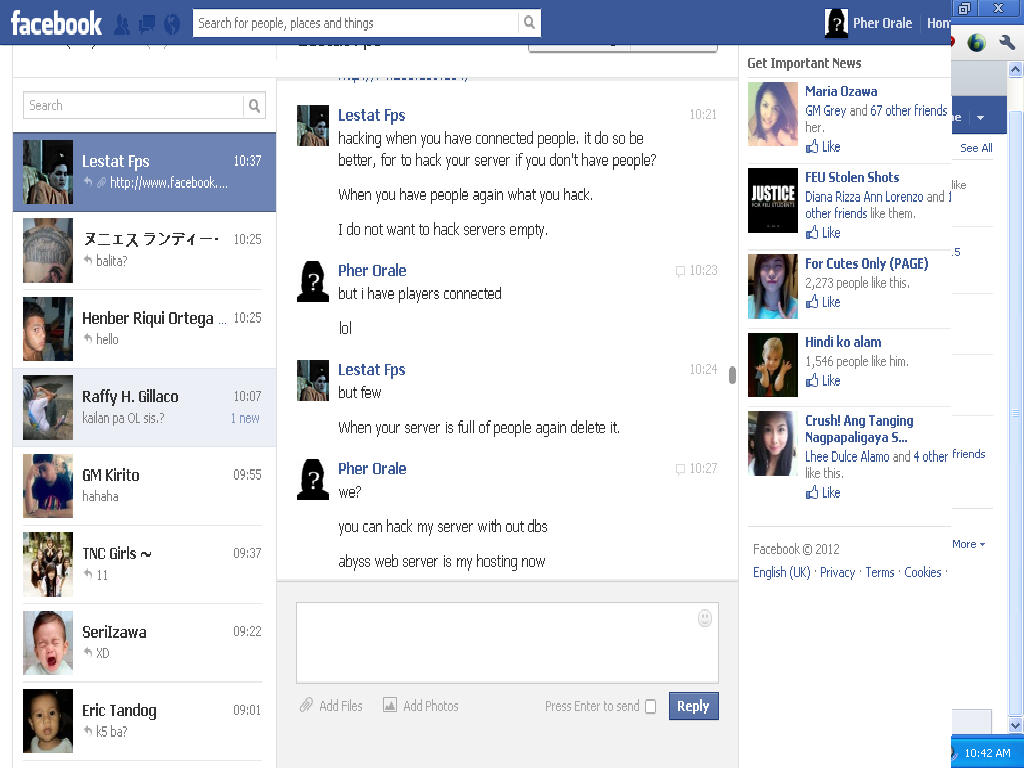This screenshot has height=768, width=1024.
Task: Click the conversation scrollbar thumb
Action: pyautogui.click(x=732, y=375)
